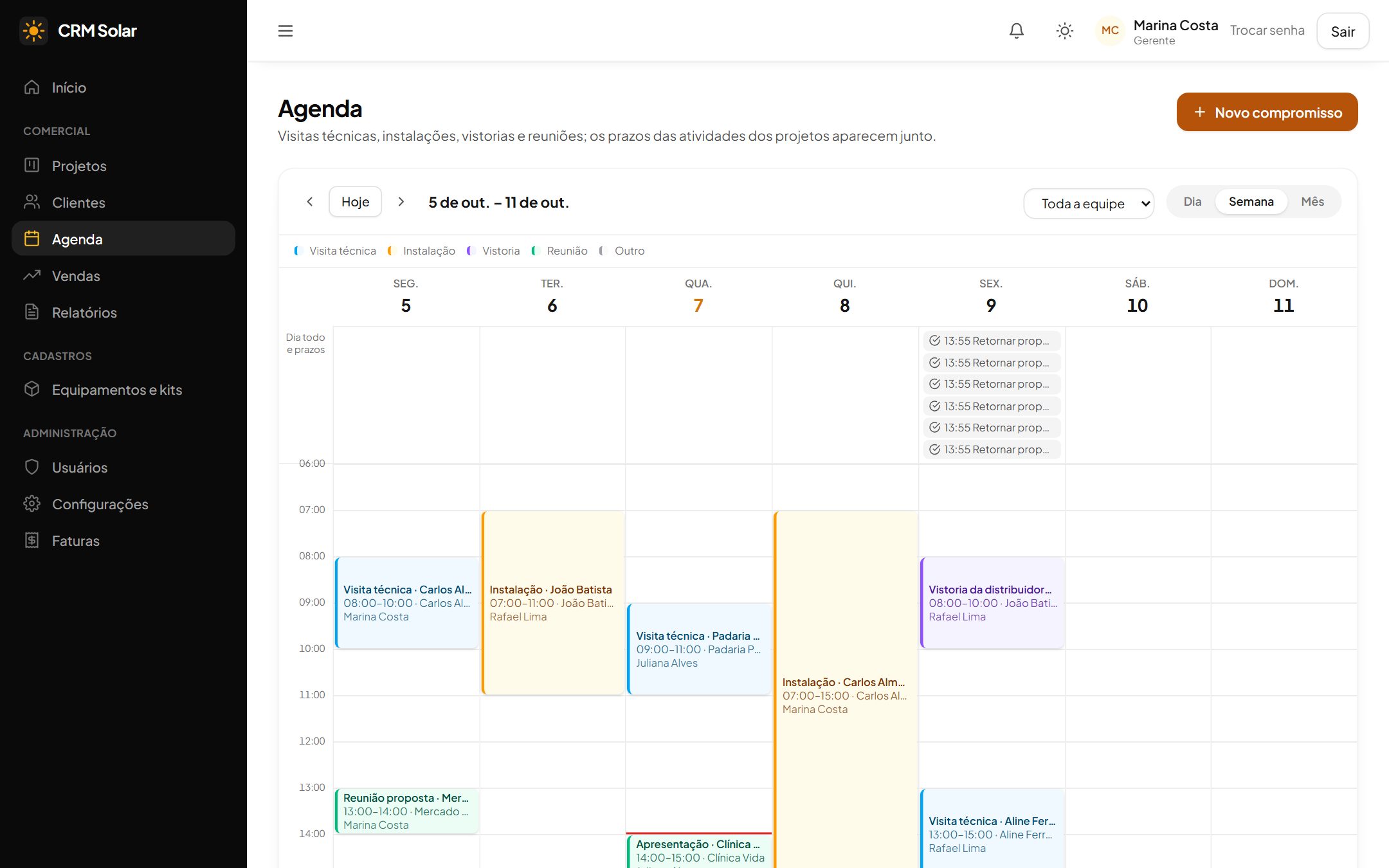1389x868 pixels.
Task: Open Visita técnica Carlos Al... Monday event
Action: (x=407, y=603)
